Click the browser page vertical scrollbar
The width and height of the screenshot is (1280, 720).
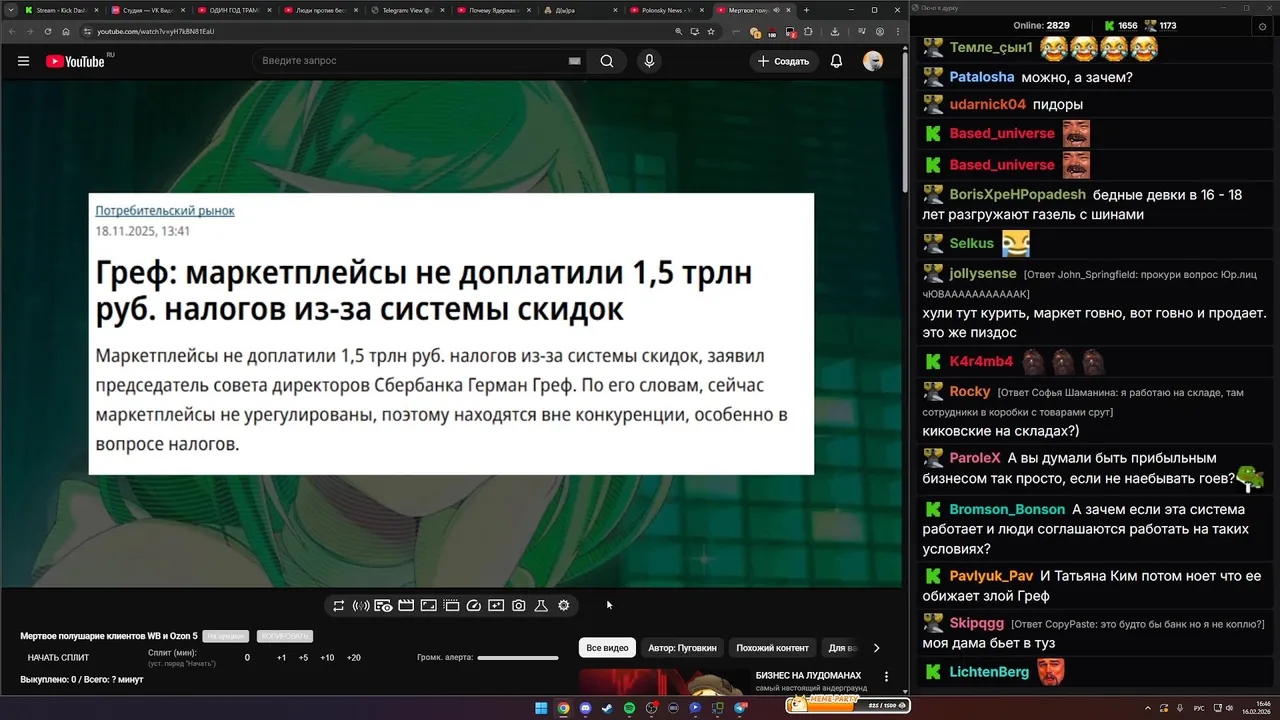(x=905, y=120)
